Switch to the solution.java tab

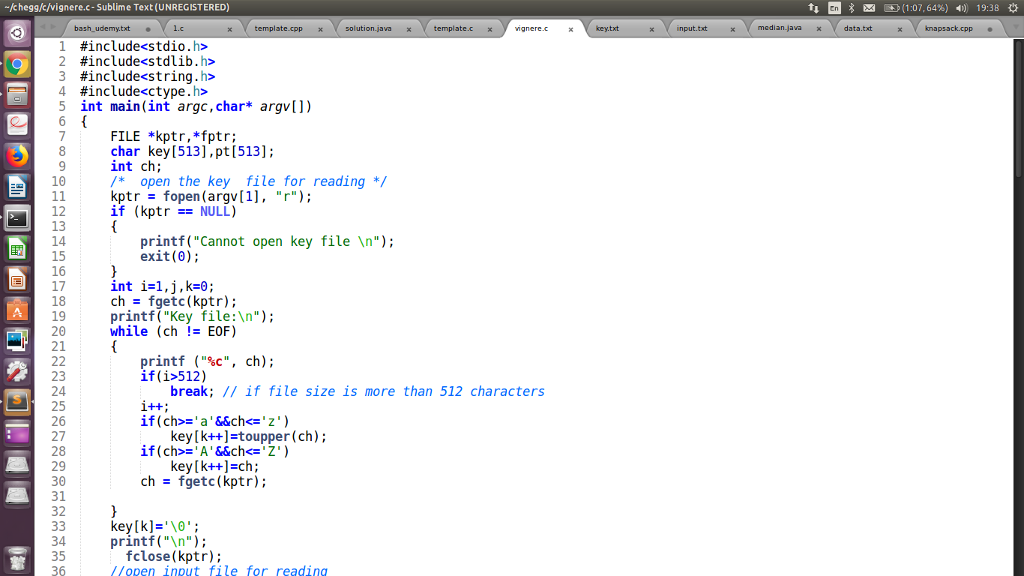click(x=368, y=29)
